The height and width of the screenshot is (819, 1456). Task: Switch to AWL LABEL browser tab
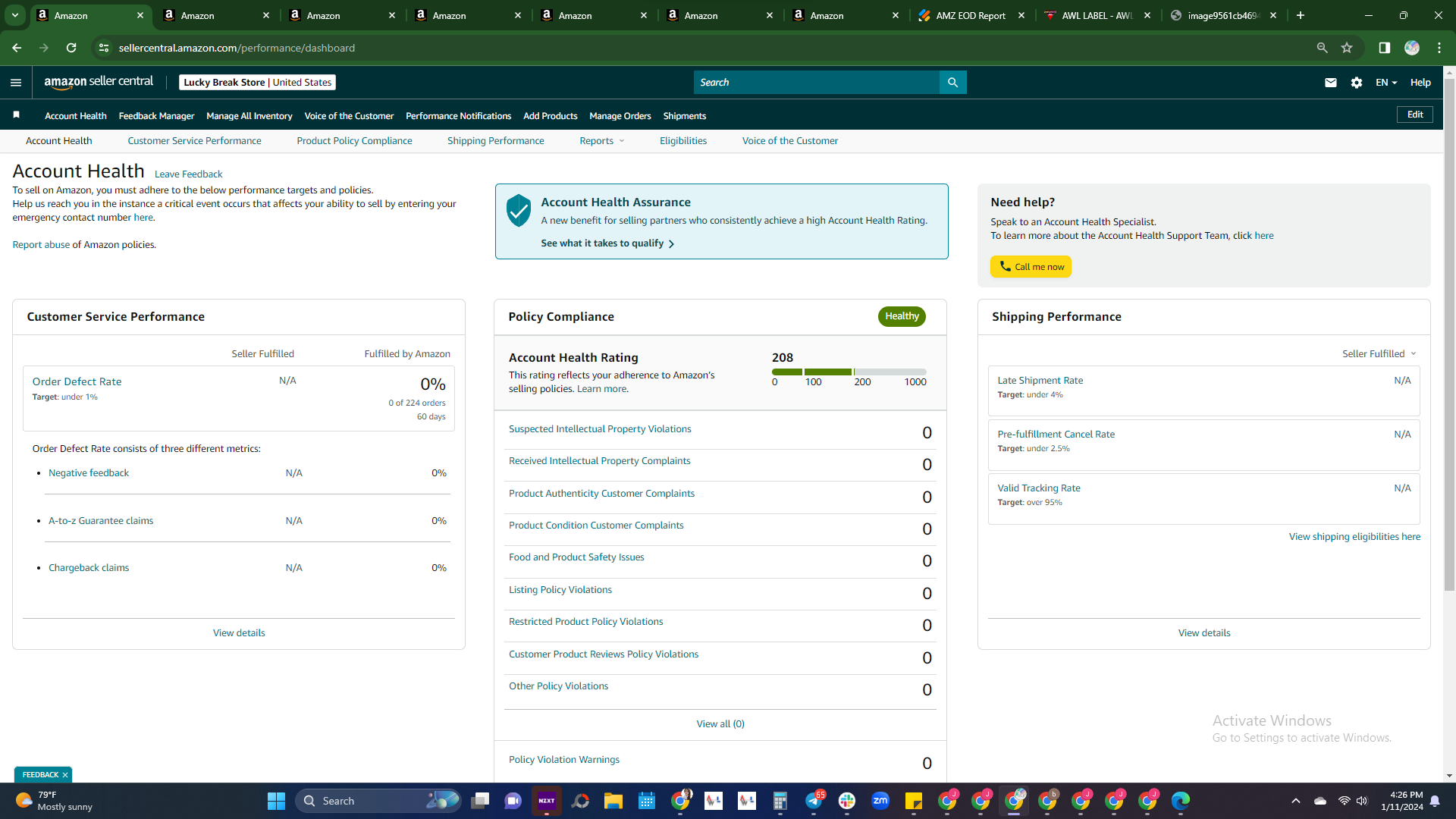tap(1097, 15)
